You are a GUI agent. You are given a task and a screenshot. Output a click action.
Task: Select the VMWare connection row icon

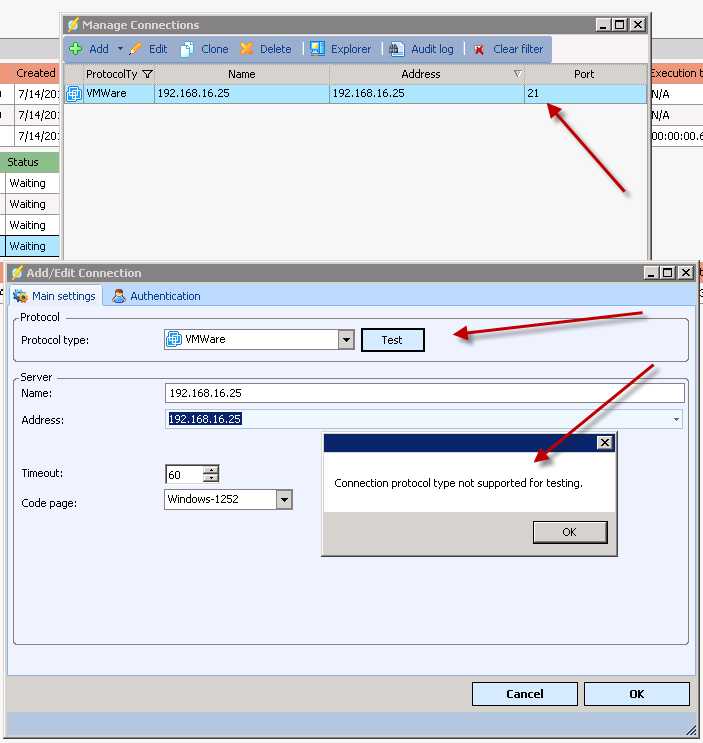[73, 94]
